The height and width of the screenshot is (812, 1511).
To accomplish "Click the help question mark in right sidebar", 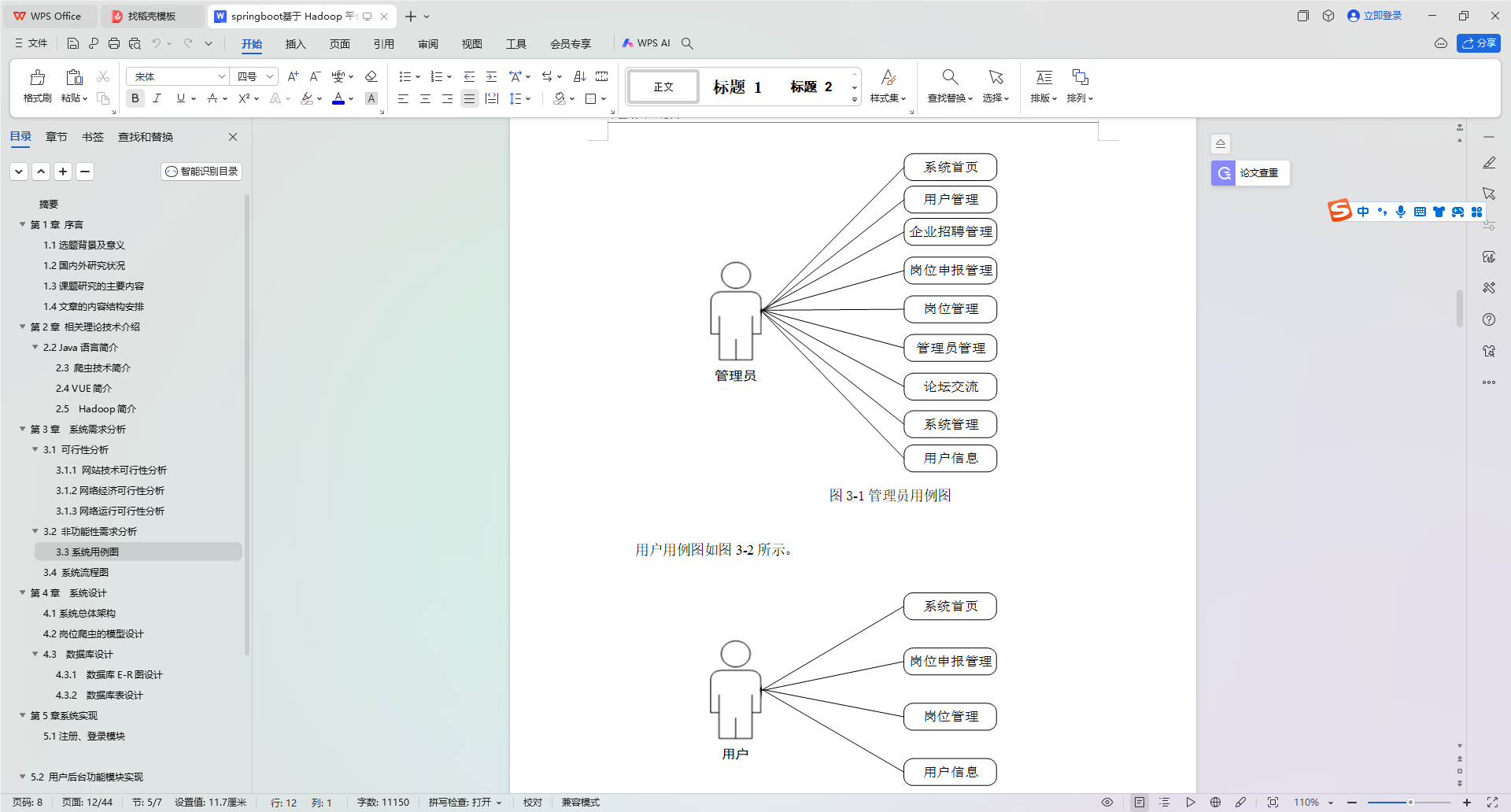I will pos(1489,319).
